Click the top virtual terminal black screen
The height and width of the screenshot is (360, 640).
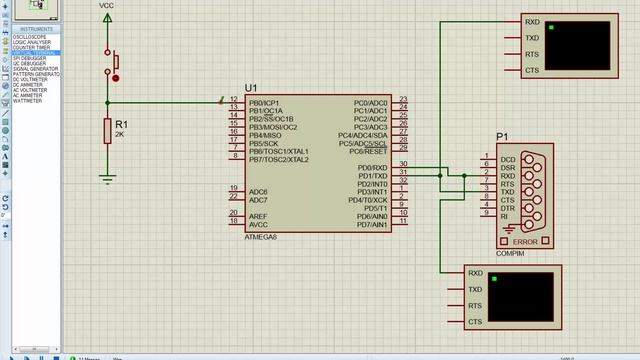click(x=578, y=46)
